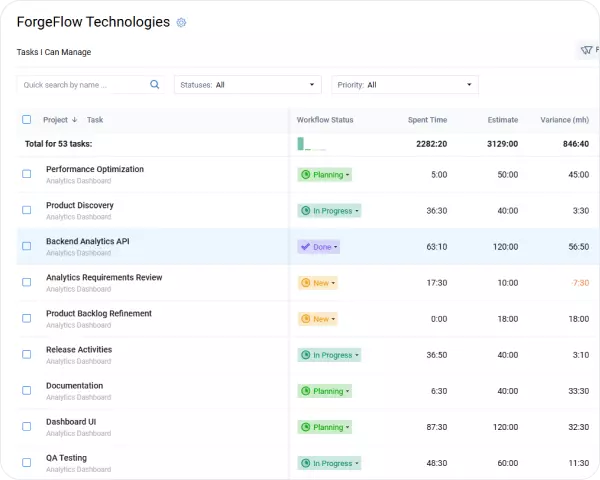Sort by the Task column header
Viewport: 600px width, 480px height.
click(x=95, y=120)
